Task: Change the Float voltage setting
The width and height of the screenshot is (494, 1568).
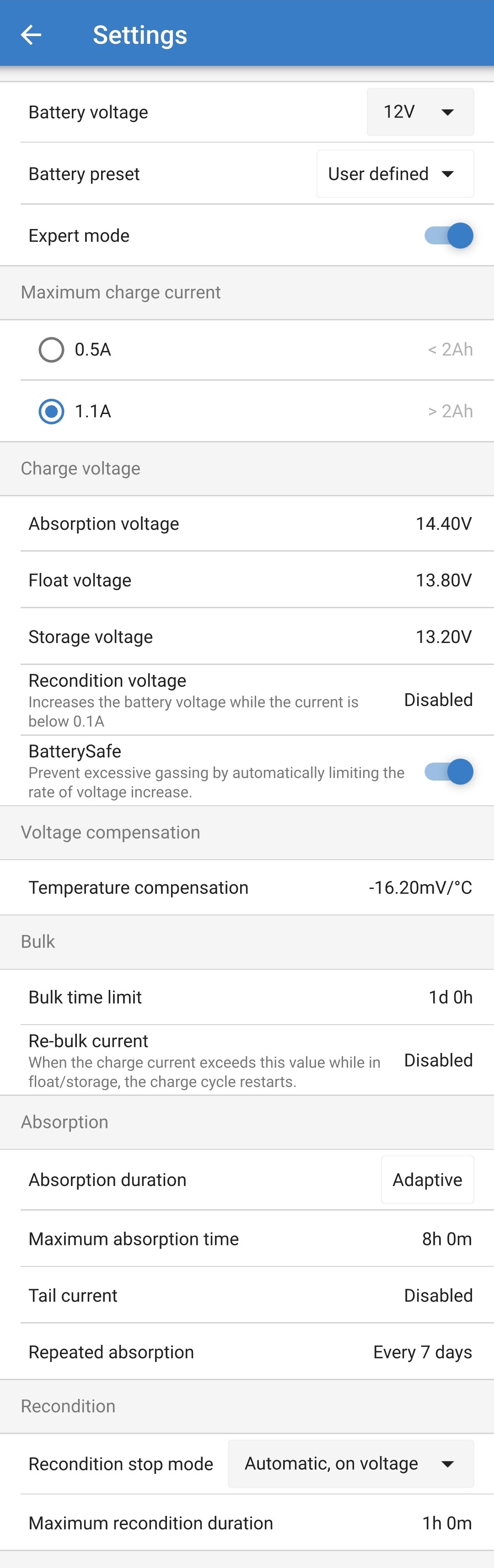Action: 443,581
